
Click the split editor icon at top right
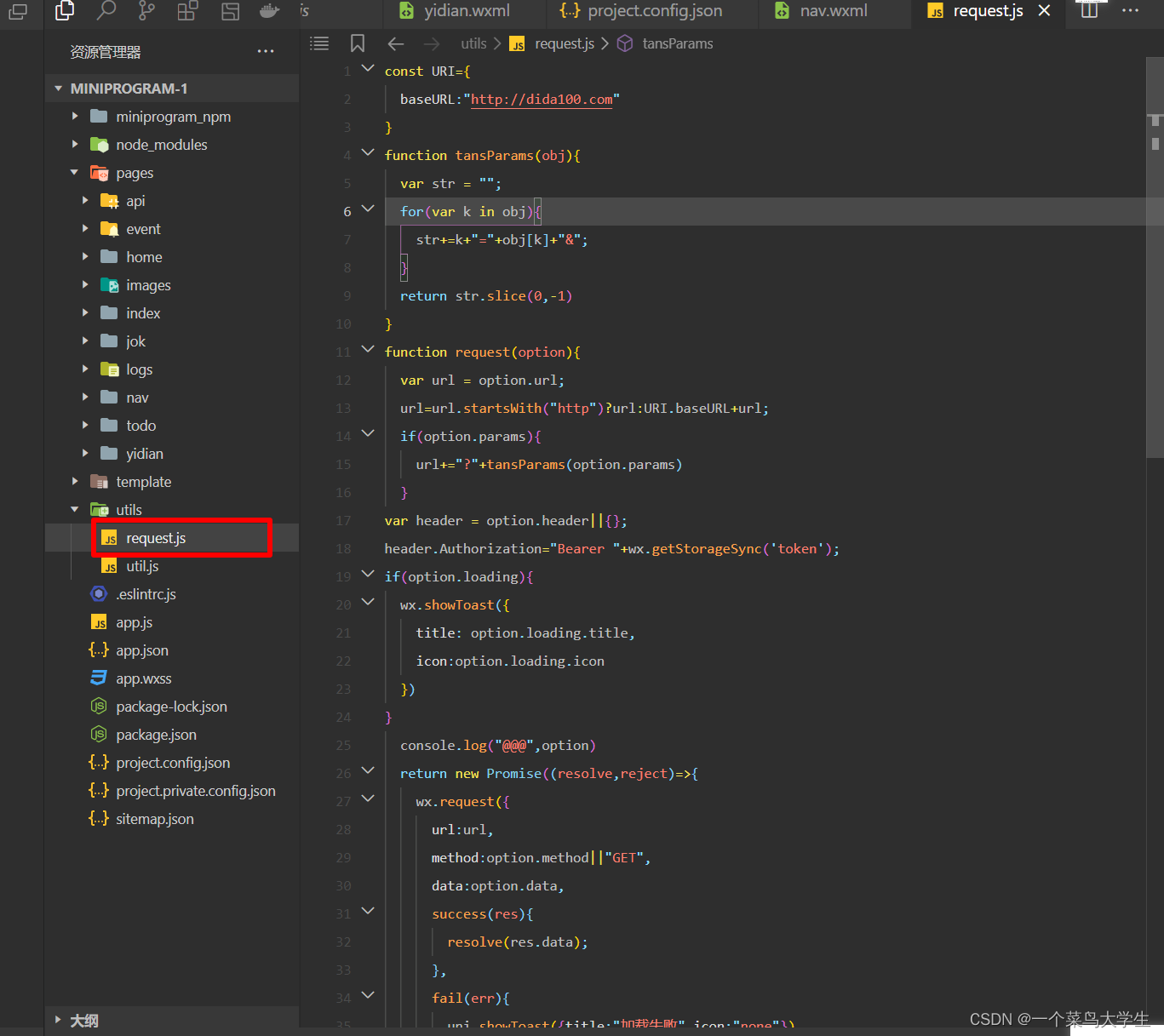[1089, 10]
